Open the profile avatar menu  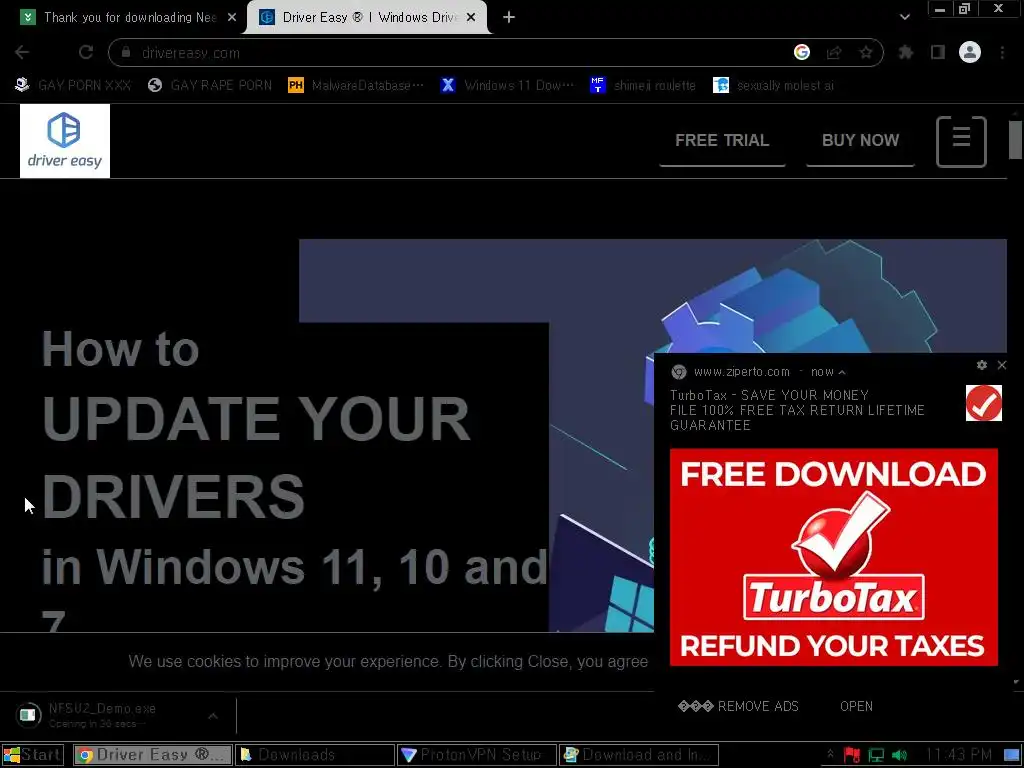click(x=970, y=52)
